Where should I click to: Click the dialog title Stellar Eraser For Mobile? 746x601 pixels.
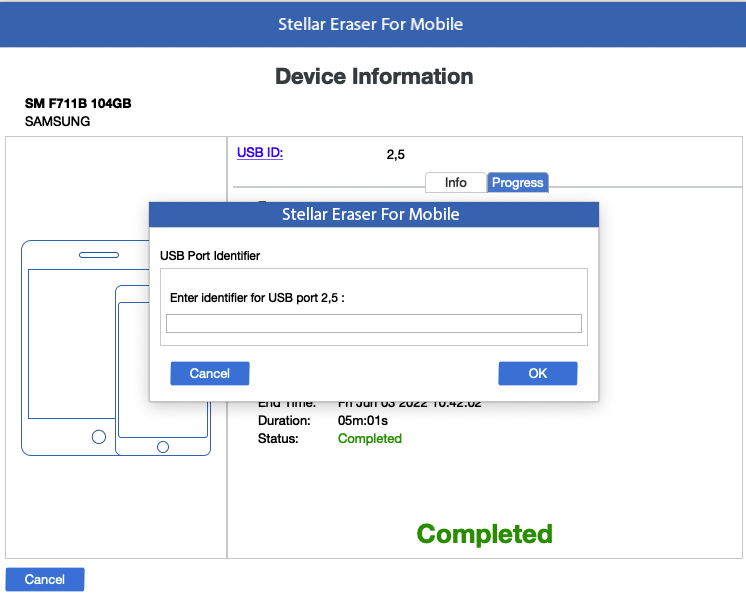371,214
